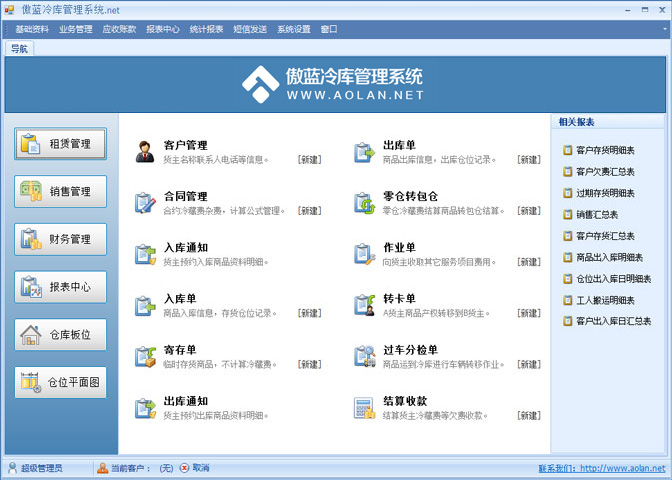Open the 销售汇总表 report link

click(597, 215)
